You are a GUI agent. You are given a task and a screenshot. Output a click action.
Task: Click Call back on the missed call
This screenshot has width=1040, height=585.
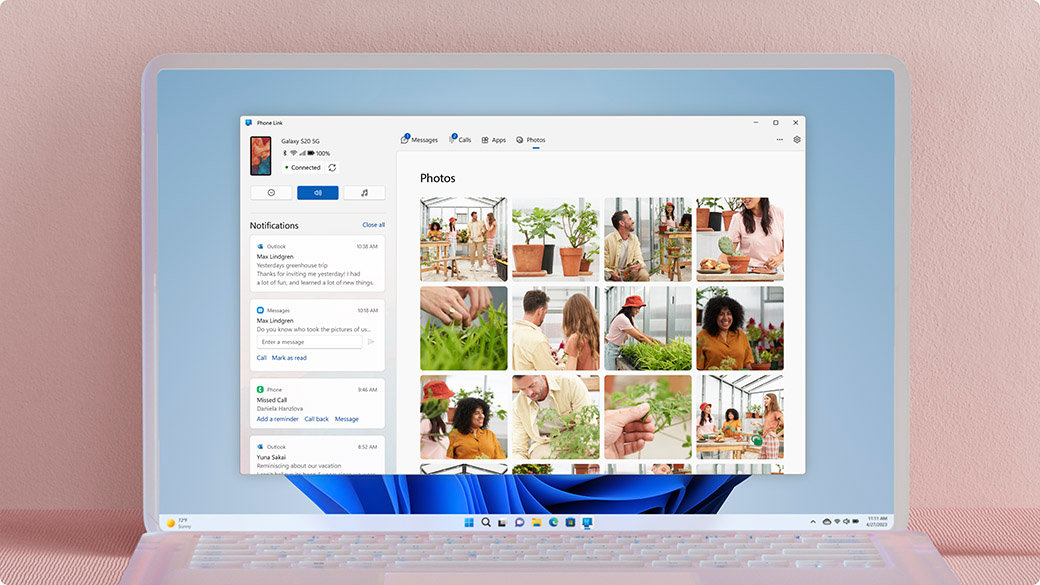[316, 419]
